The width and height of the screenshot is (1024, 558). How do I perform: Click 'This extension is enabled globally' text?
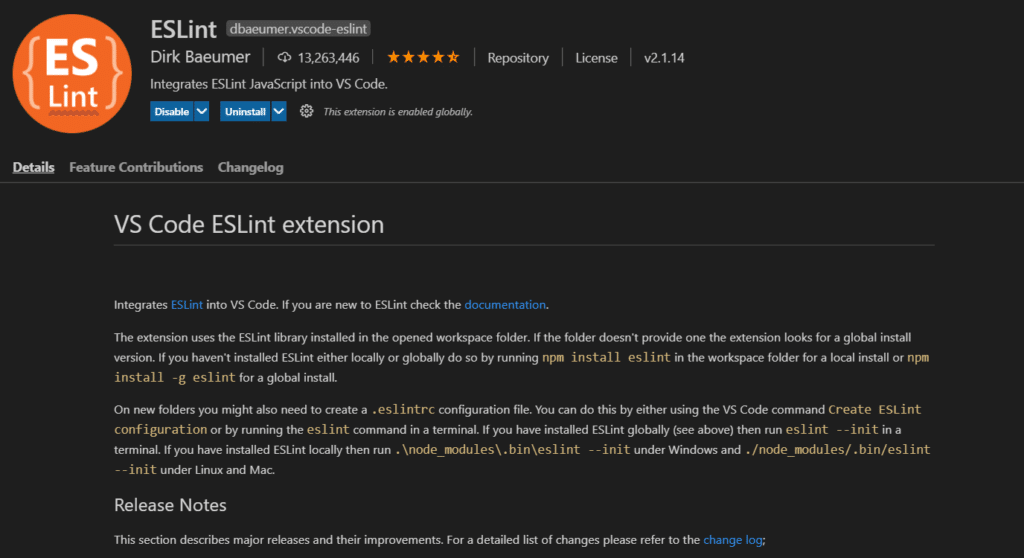[x=398, y=112]
